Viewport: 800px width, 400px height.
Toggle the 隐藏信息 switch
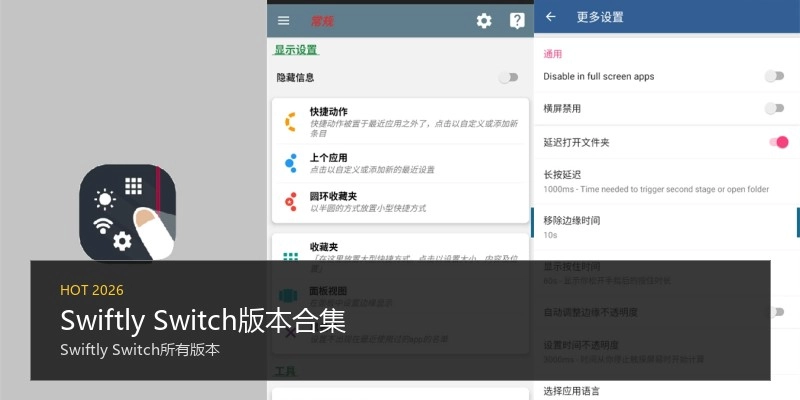click(509, 78)
